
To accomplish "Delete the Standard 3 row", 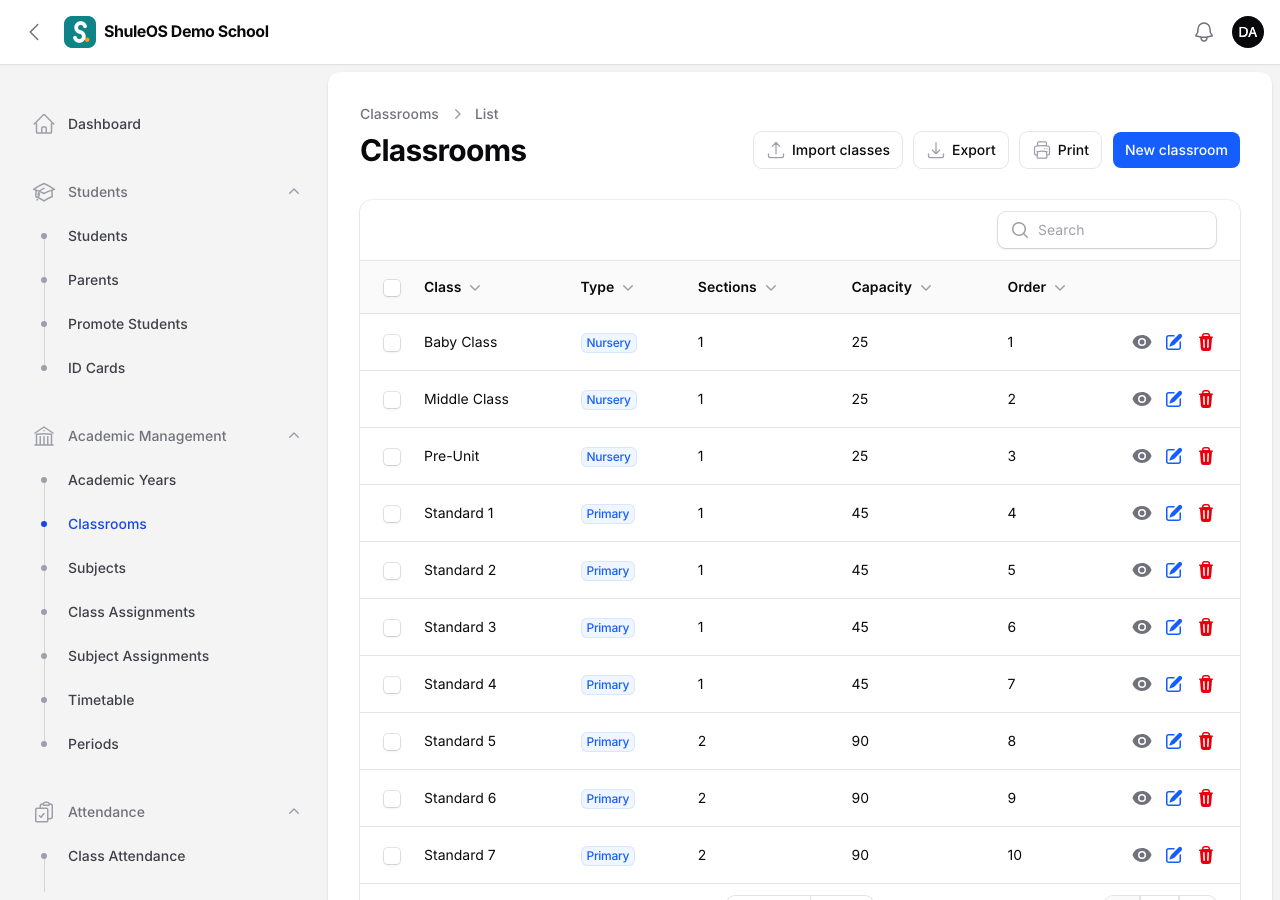I will point(1206,627).
